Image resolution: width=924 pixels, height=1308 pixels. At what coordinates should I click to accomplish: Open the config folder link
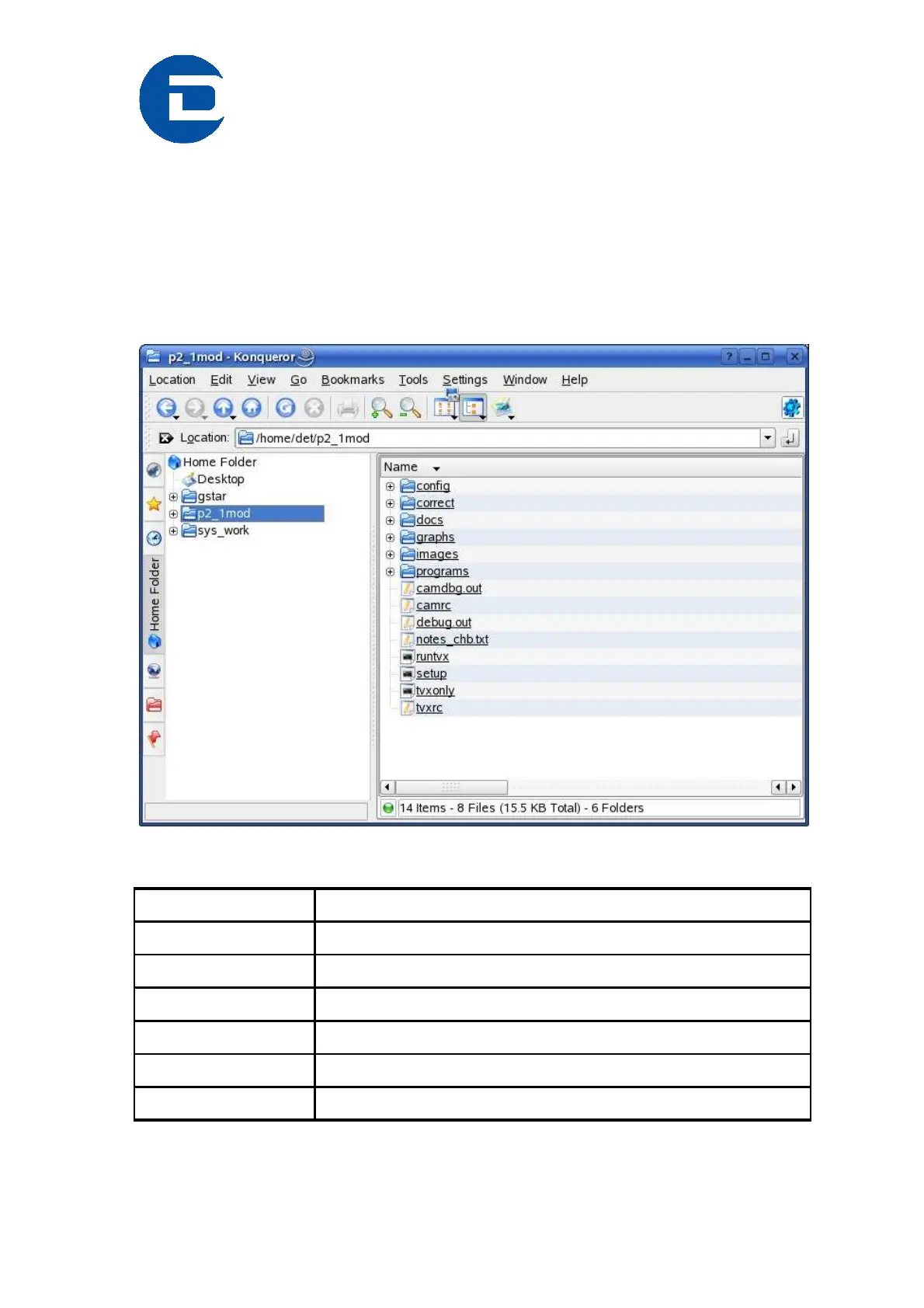(x=432, y=486)
